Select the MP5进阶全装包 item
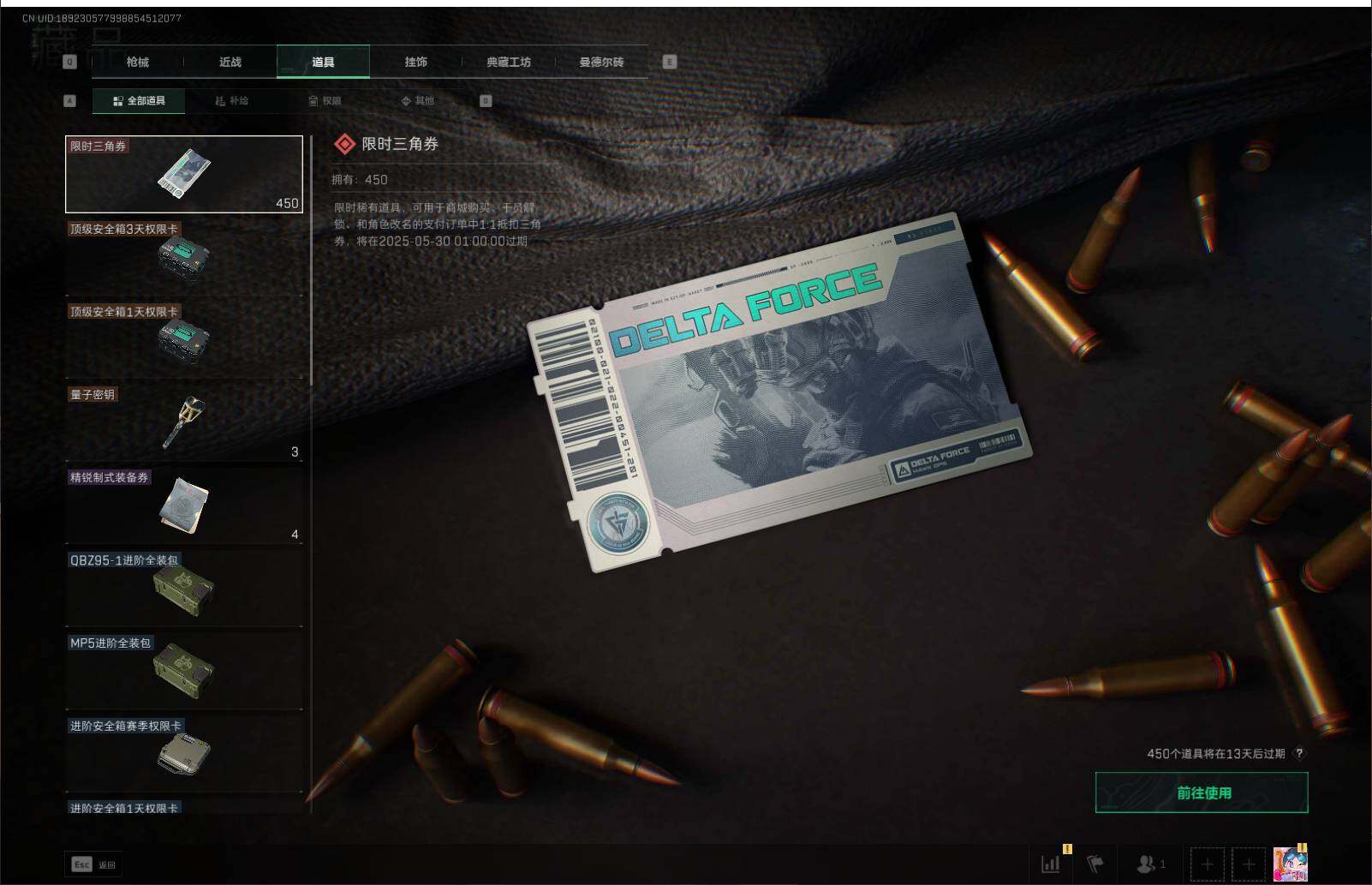This screenshot has width=1372, height=885. 184,672
